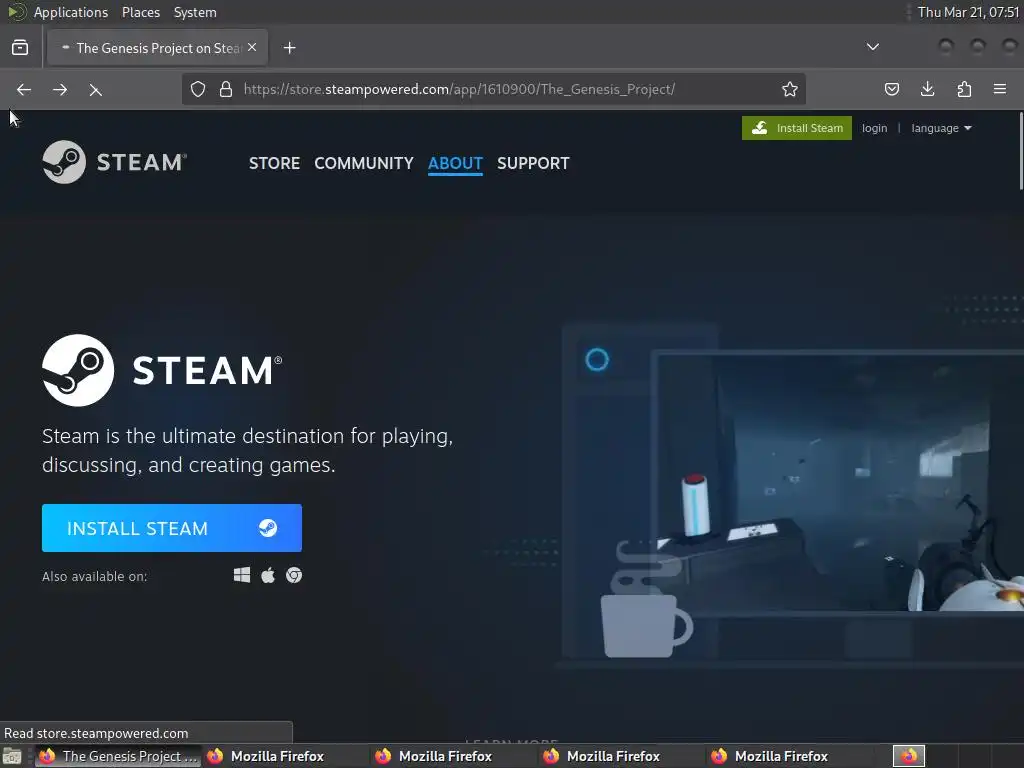The height and width of the screenshot is (768, 1024).
Task: Show tracking protection shield info
Action: [x=198, y=89]
